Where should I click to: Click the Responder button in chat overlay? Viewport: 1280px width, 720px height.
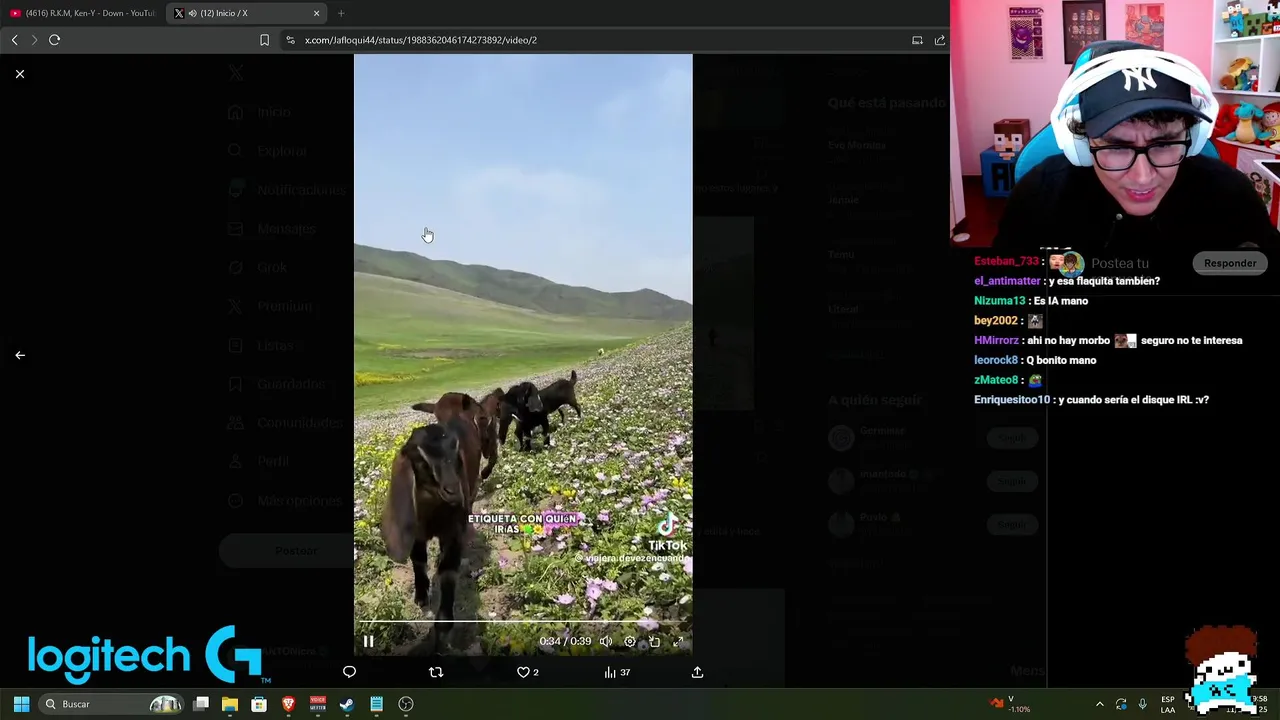1230,263
